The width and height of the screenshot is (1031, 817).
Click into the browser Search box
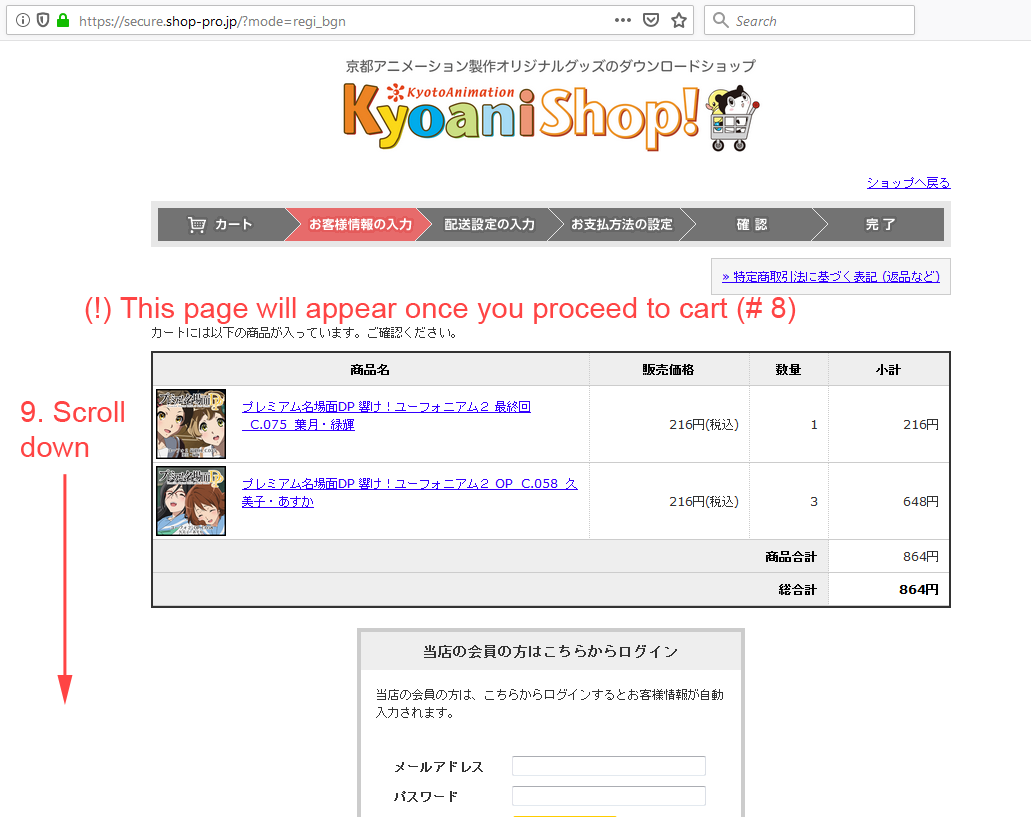click(x=809, y=20)
